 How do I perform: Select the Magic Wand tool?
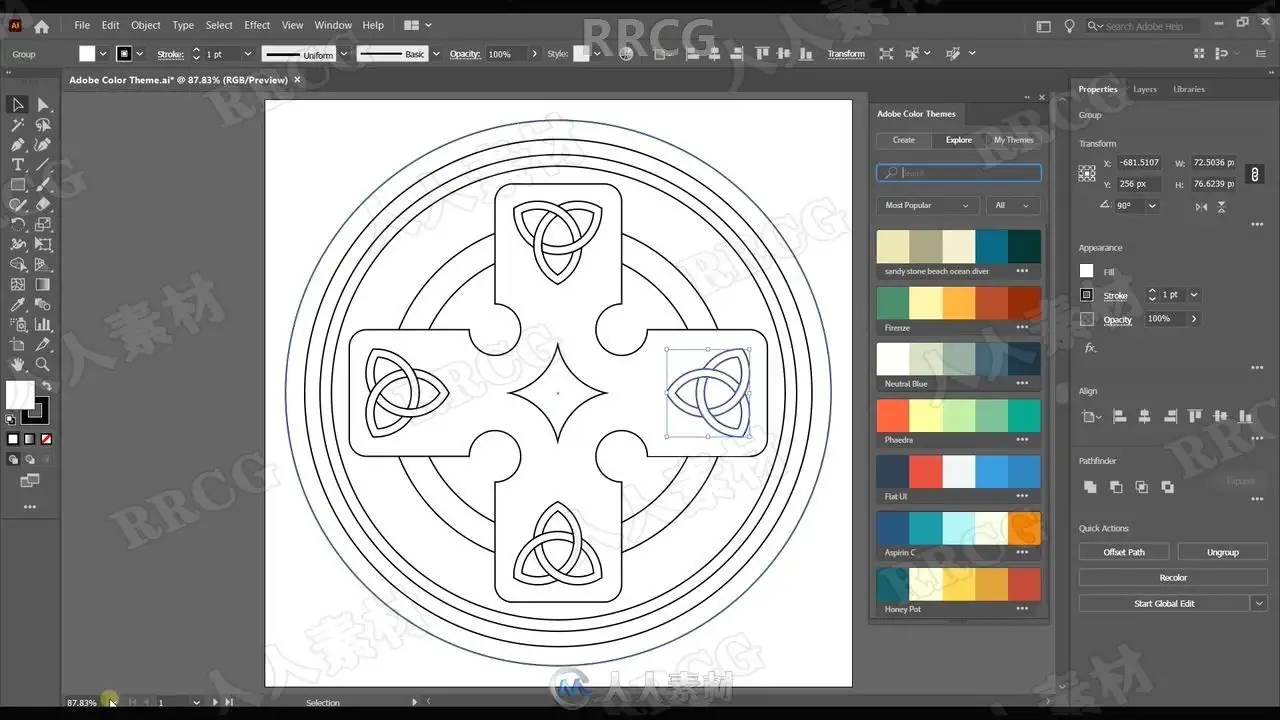(17, 125)
